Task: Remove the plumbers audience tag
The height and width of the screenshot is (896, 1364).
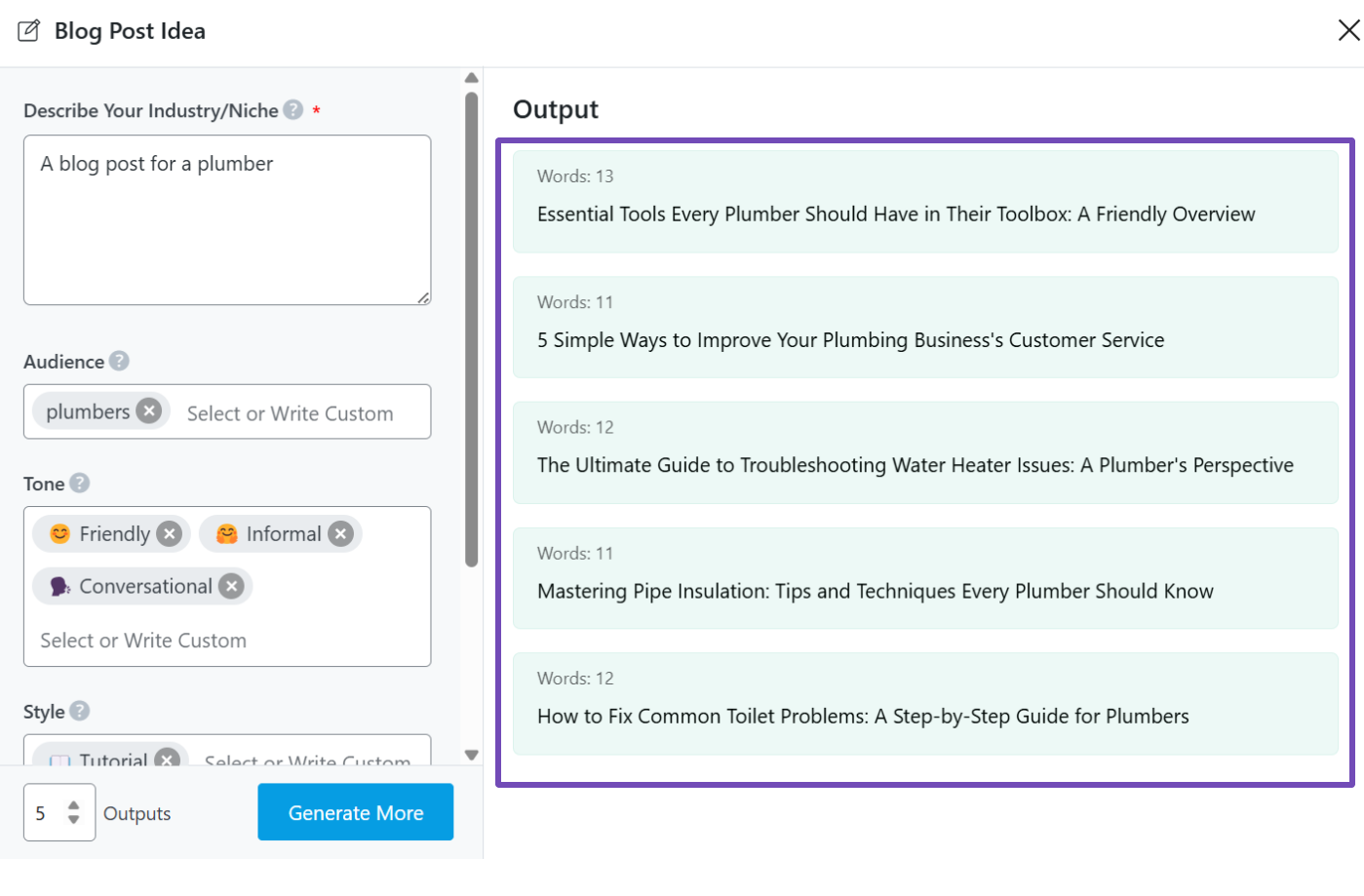Action: pyautogui.click(x=149, y=411)
